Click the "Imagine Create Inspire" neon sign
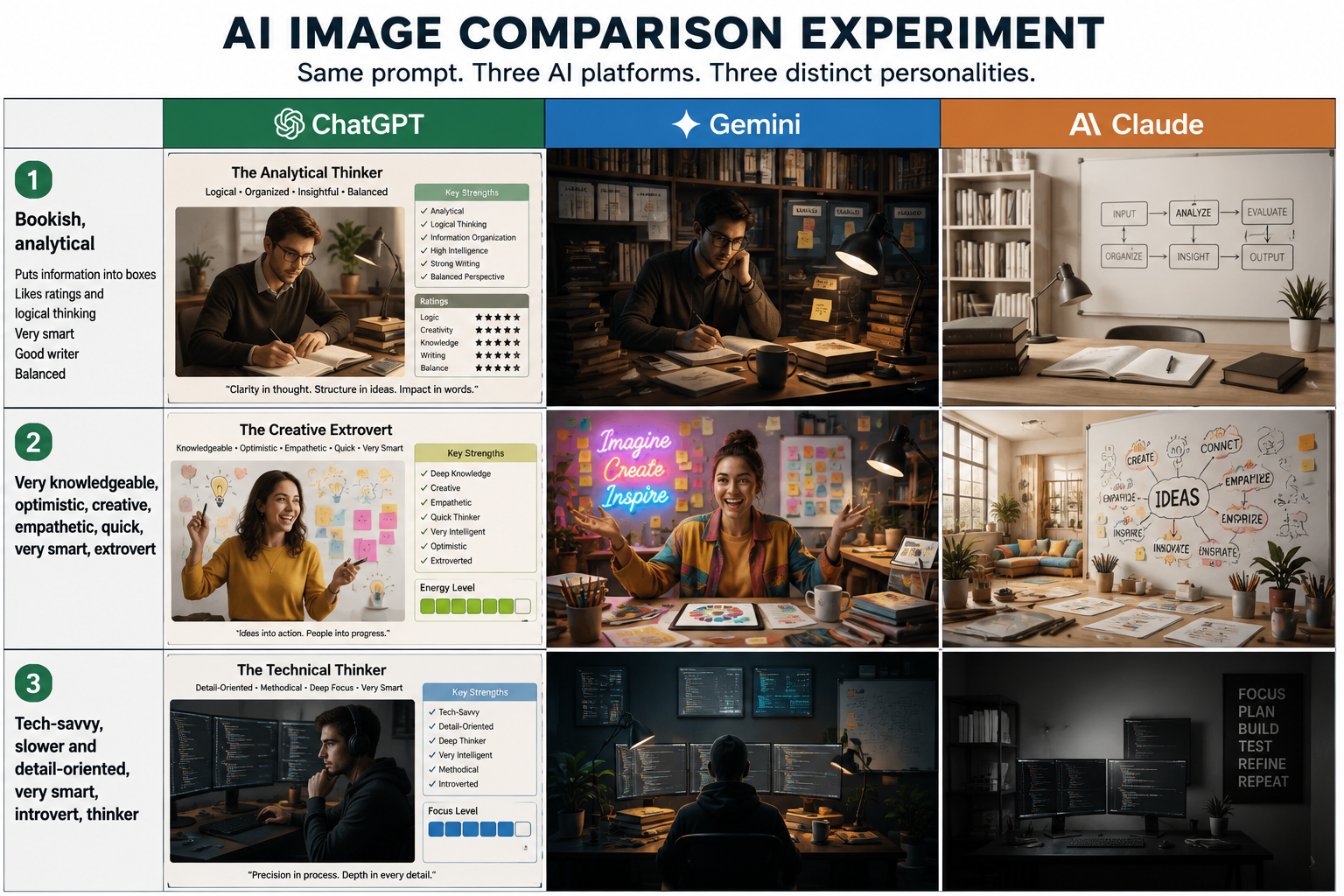 (635, 469)
